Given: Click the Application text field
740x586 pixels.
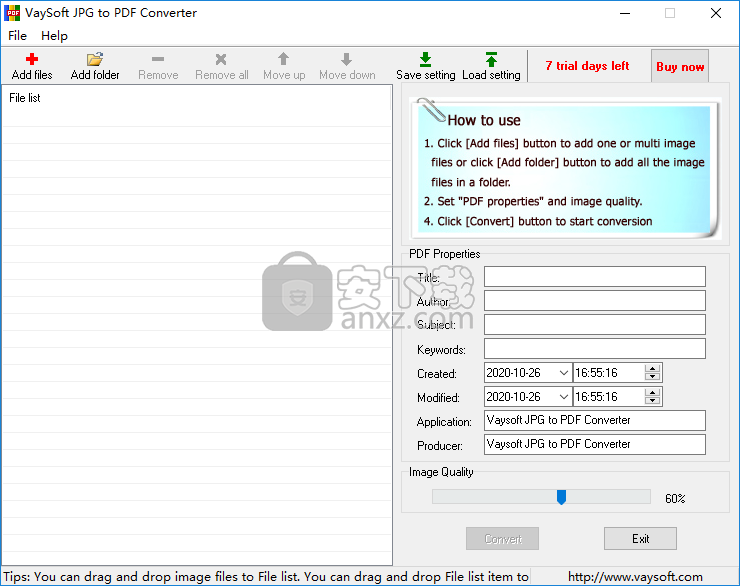Looking at the screenshot, I should [x=595, y=420].
